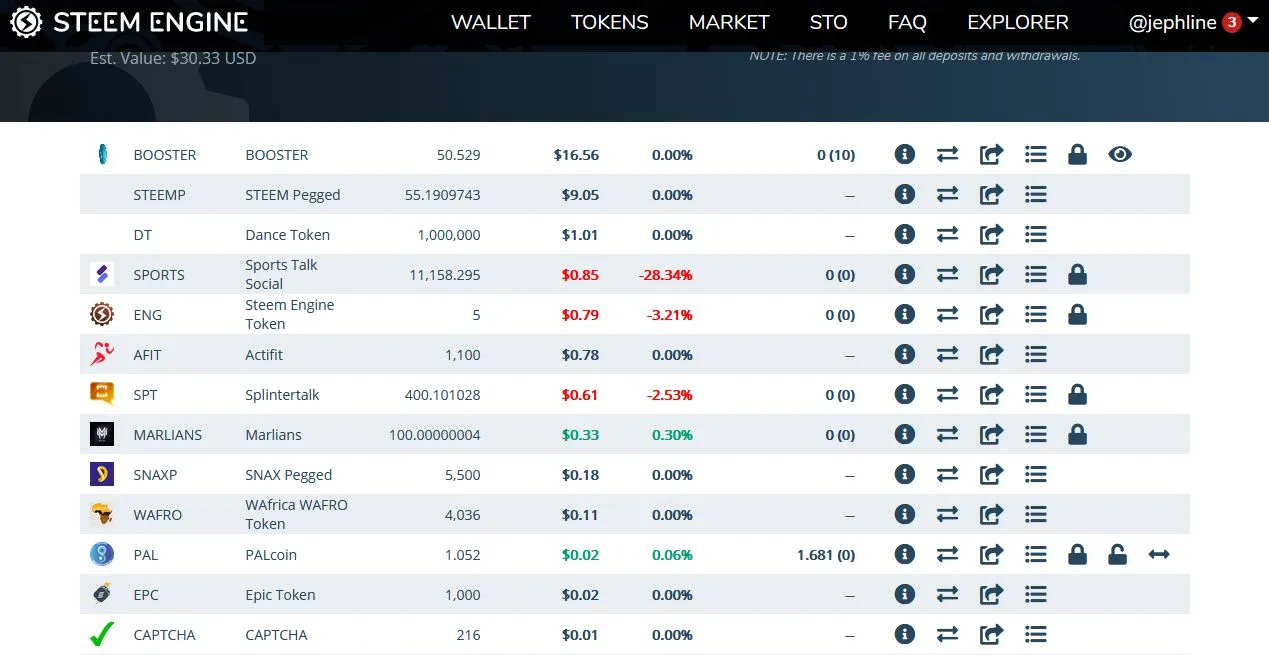Open trade arrows for AFIT token

[947, 354]
